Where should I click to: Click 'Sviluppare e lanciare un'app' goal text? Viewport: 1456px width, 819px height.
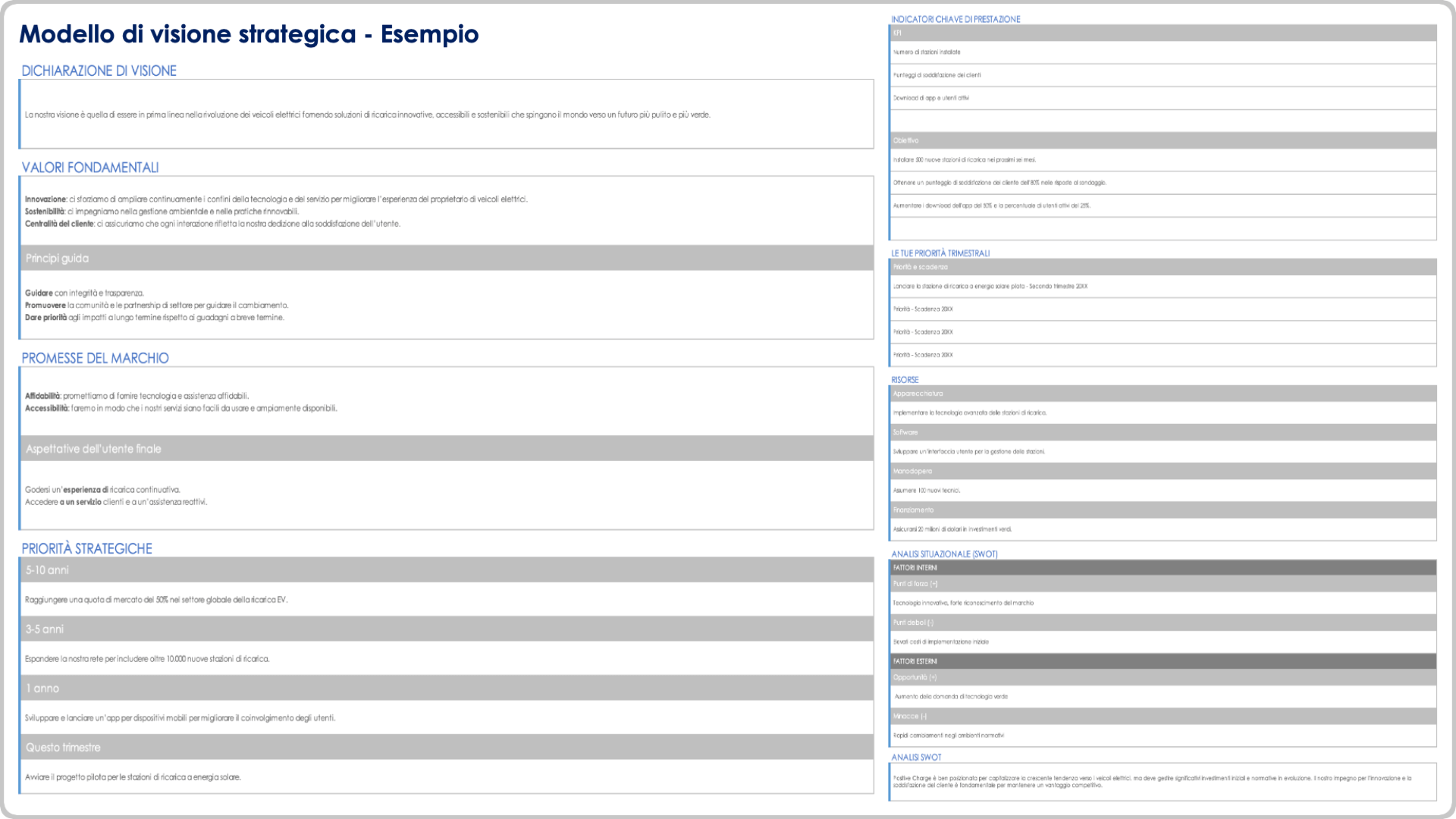pos(180,718)
